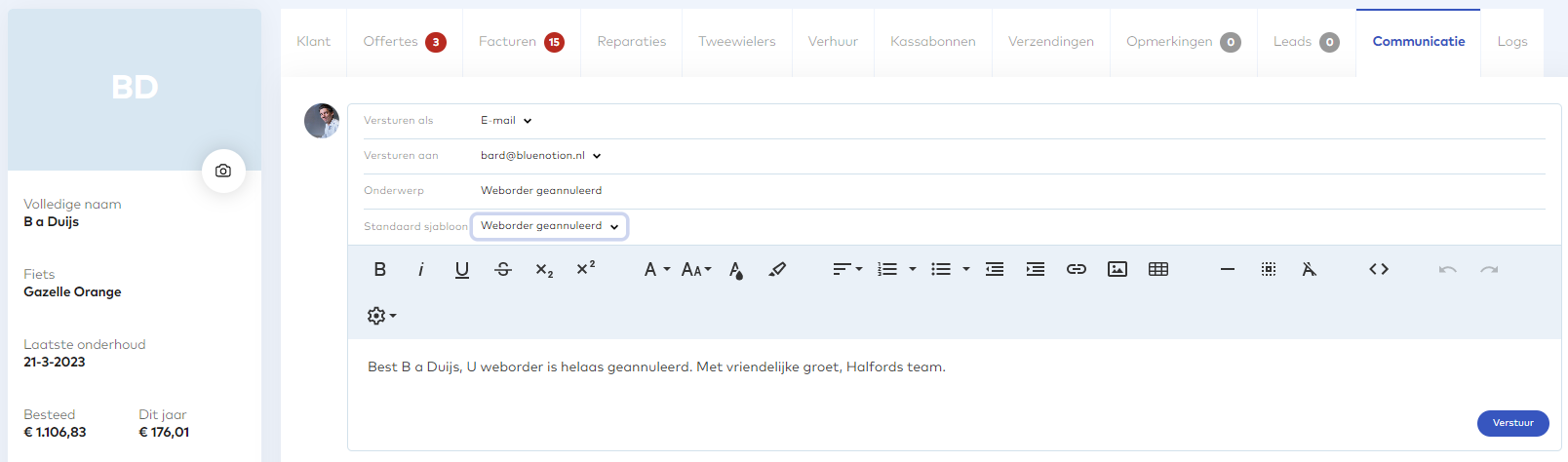Toggle underline formatting
The image size is (1568, 462).
click(x=462, y=270)
